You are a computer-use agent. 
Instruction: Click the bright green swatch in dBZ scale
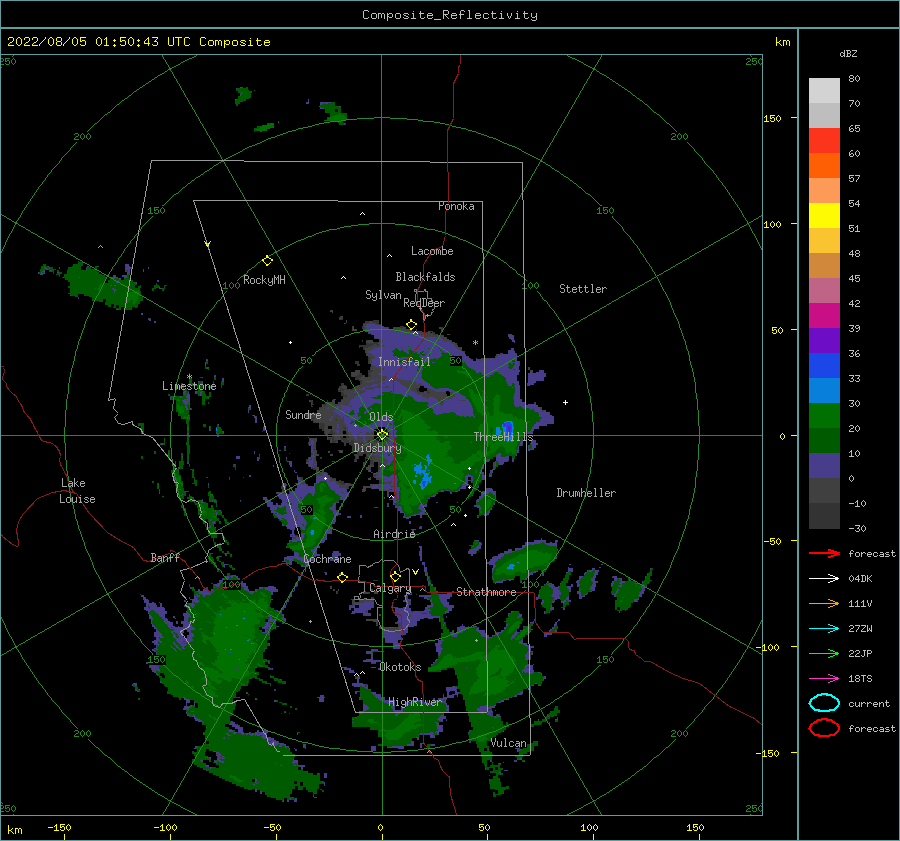point(824,416)
